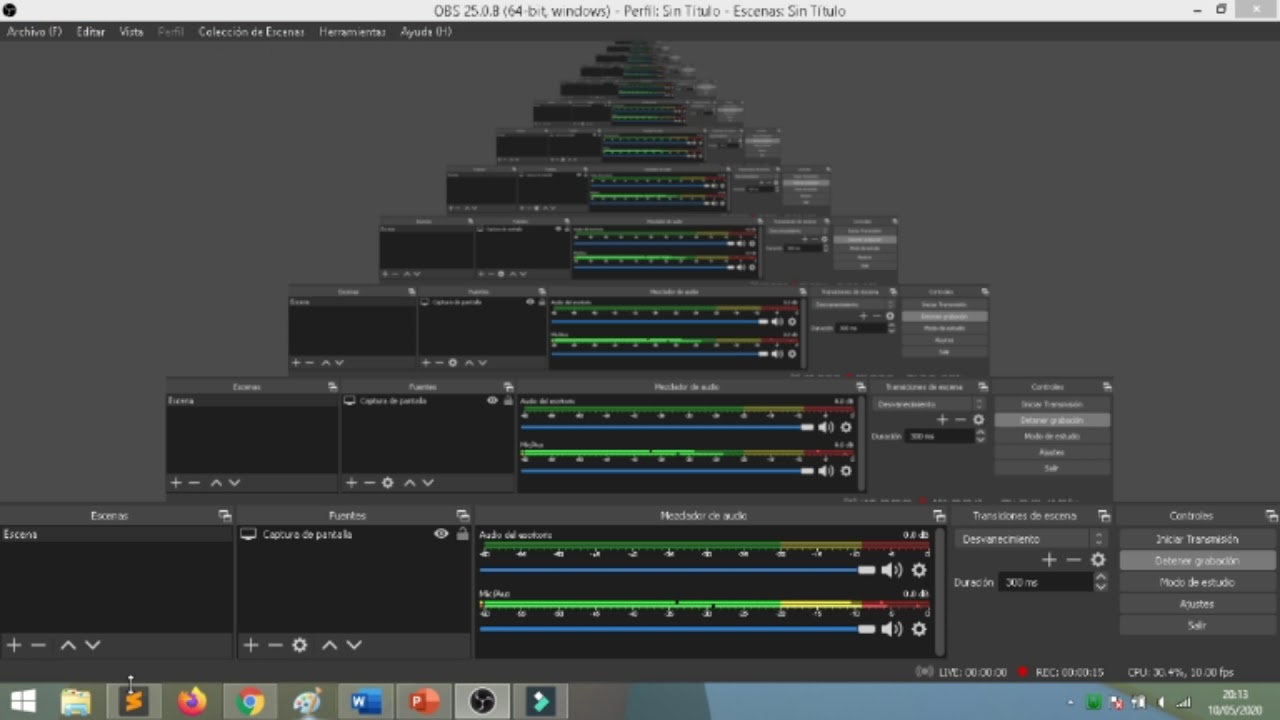This screenshot has height=720, width=1280.
Task: Open Ajustes in the Controles panel
Action: tap(1197, 604)
